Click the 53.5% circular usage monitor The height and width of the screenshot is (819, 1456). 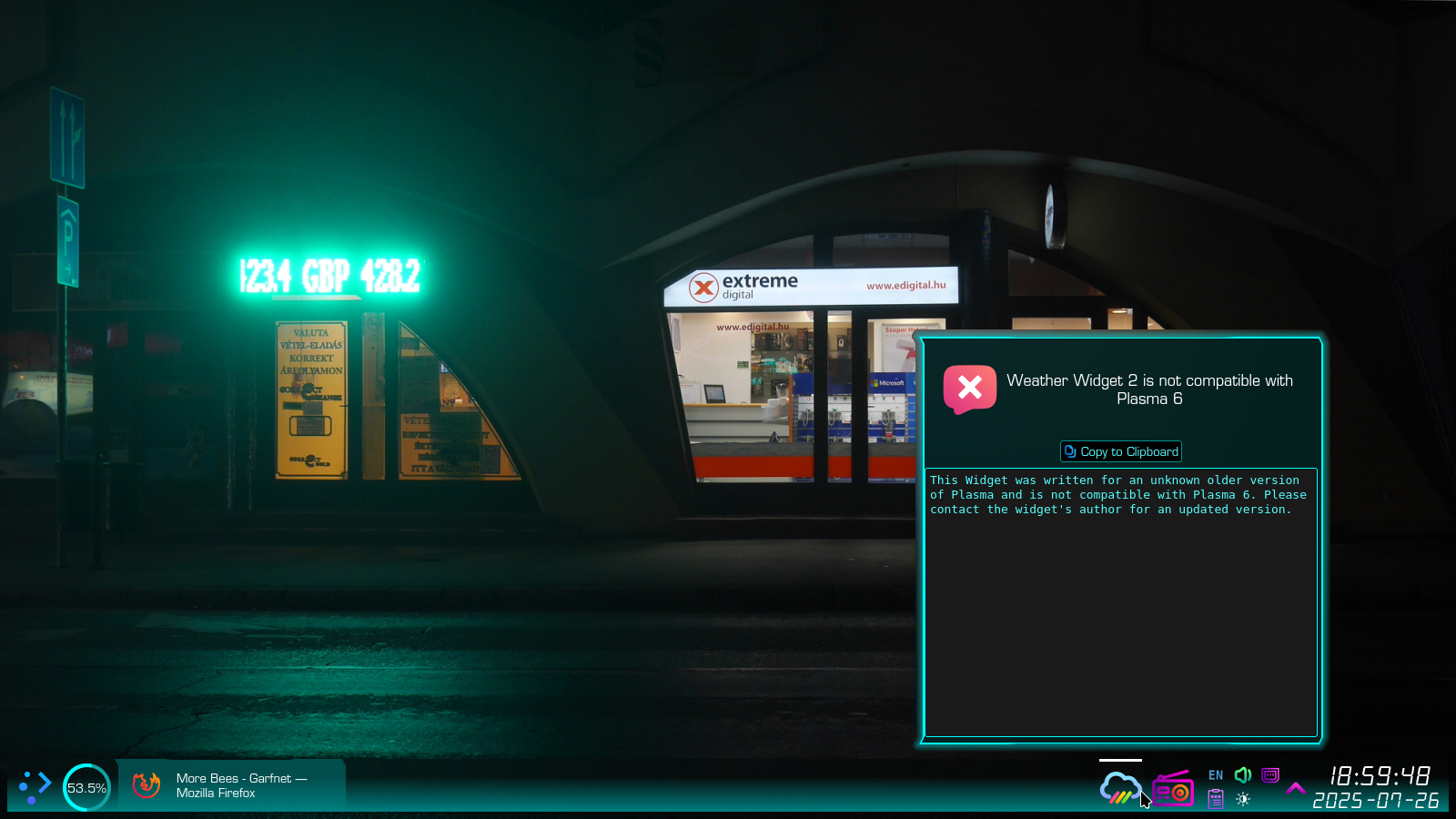pyautogui.click(x=86, y=788)
